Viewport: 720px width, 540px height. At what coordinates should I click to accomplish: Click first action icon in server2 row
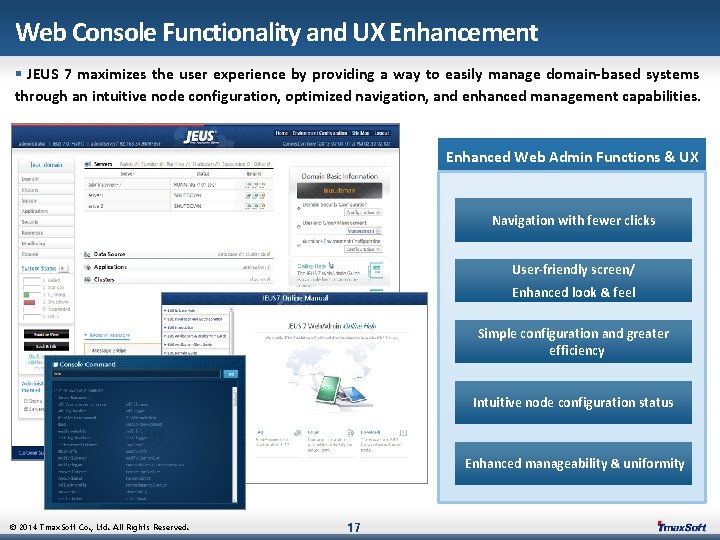point(248,206)
